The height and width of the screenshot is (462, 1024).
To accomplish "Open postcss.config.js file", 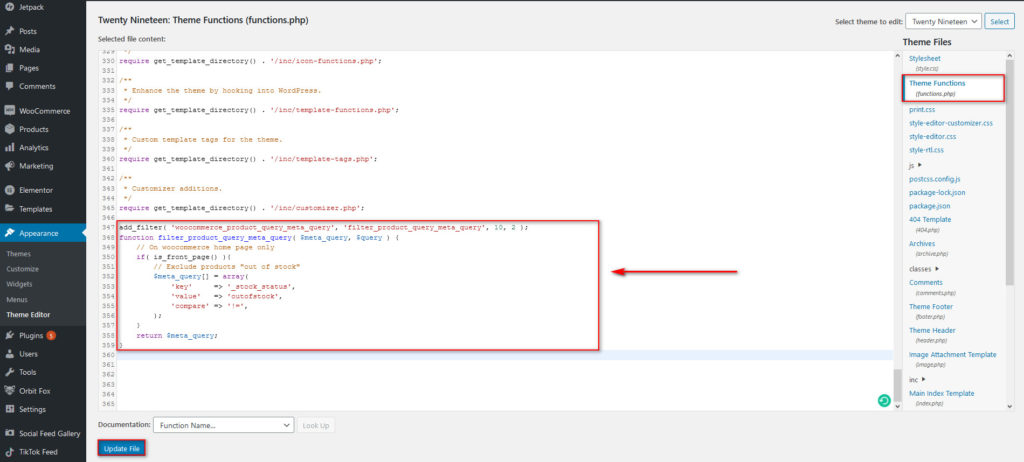I will point(935,179).
